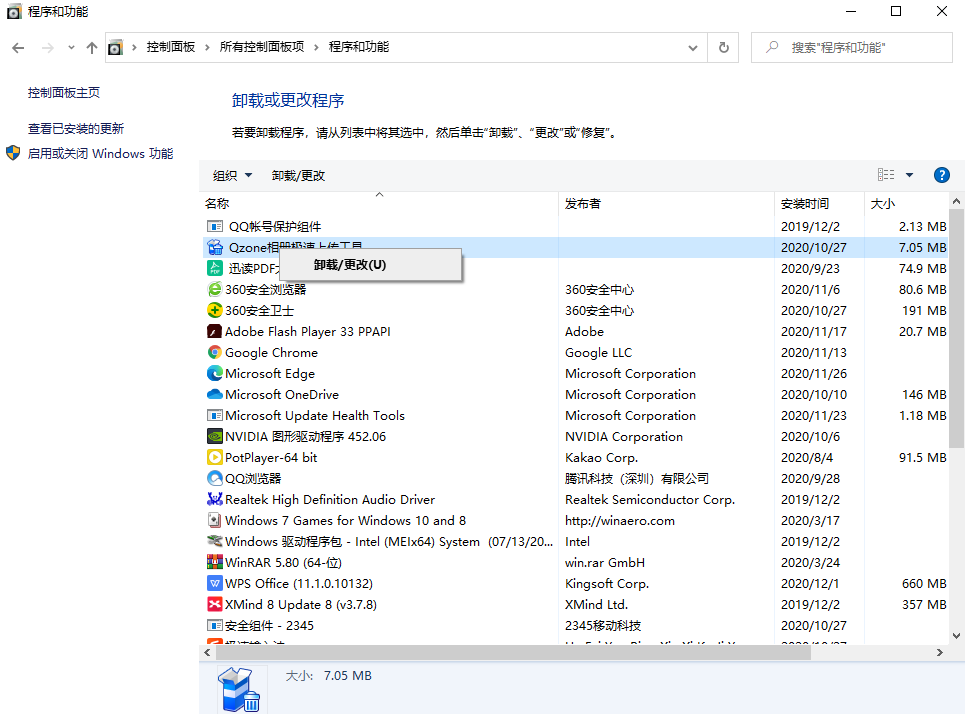The height and width of the screenshot is (714, 965).
Task: Open 启用或关闭 Windows 功能 via its shield icon
Action: pyautogui.click(x=14, y=153)
